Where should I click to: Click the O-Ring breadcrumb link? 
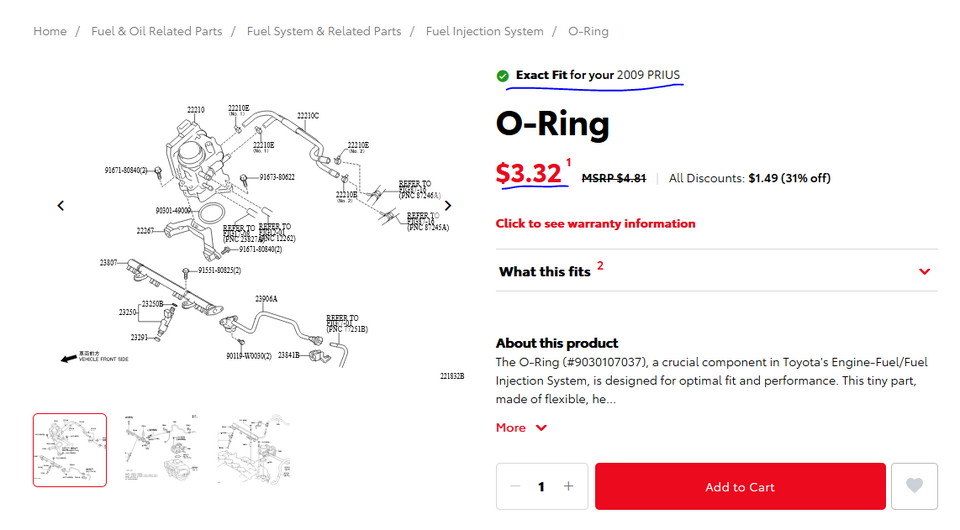click(x=588, y=31)
